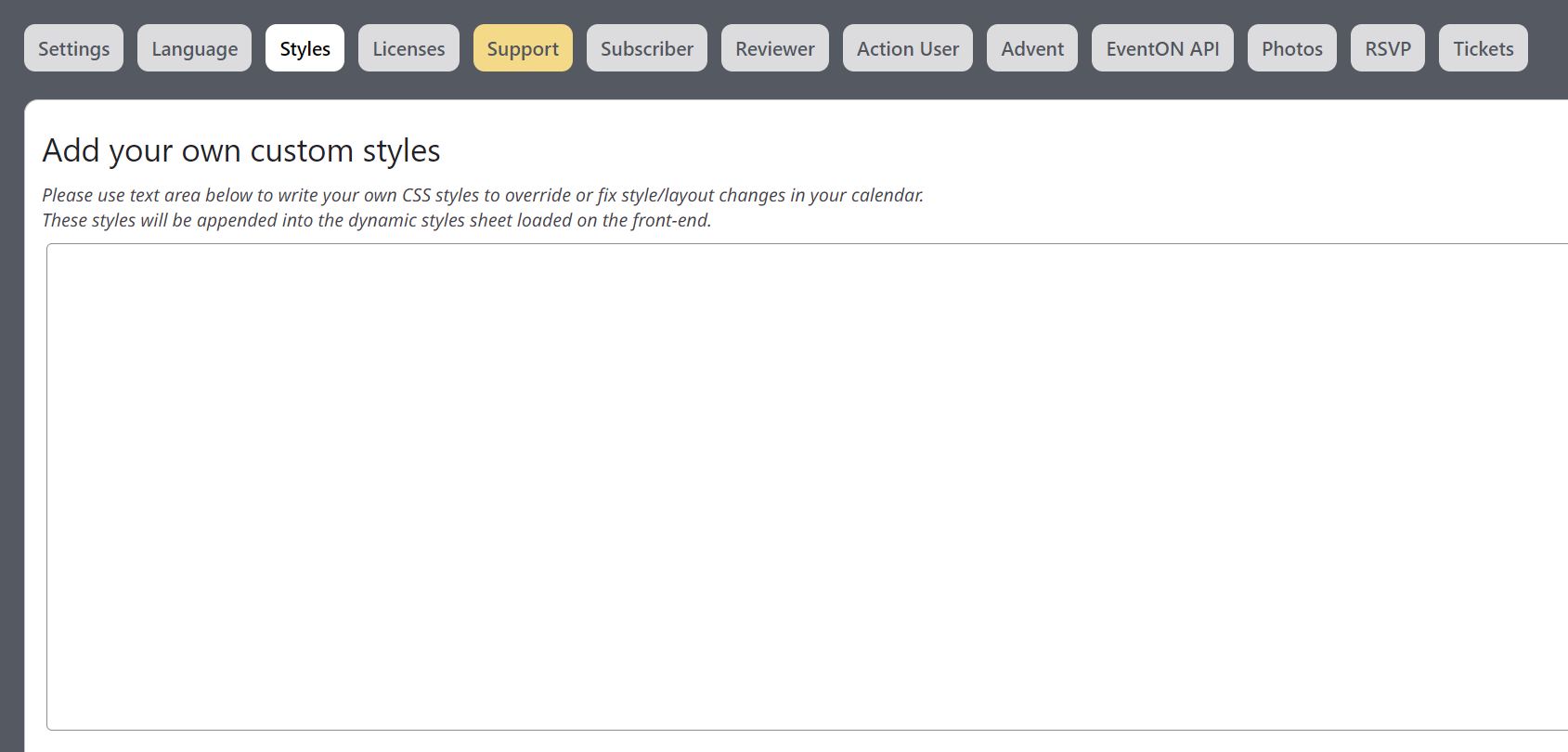This screenshot has width=1568, height=752.
Task: Select the Advent tab
Action: tap(1032, 48)
